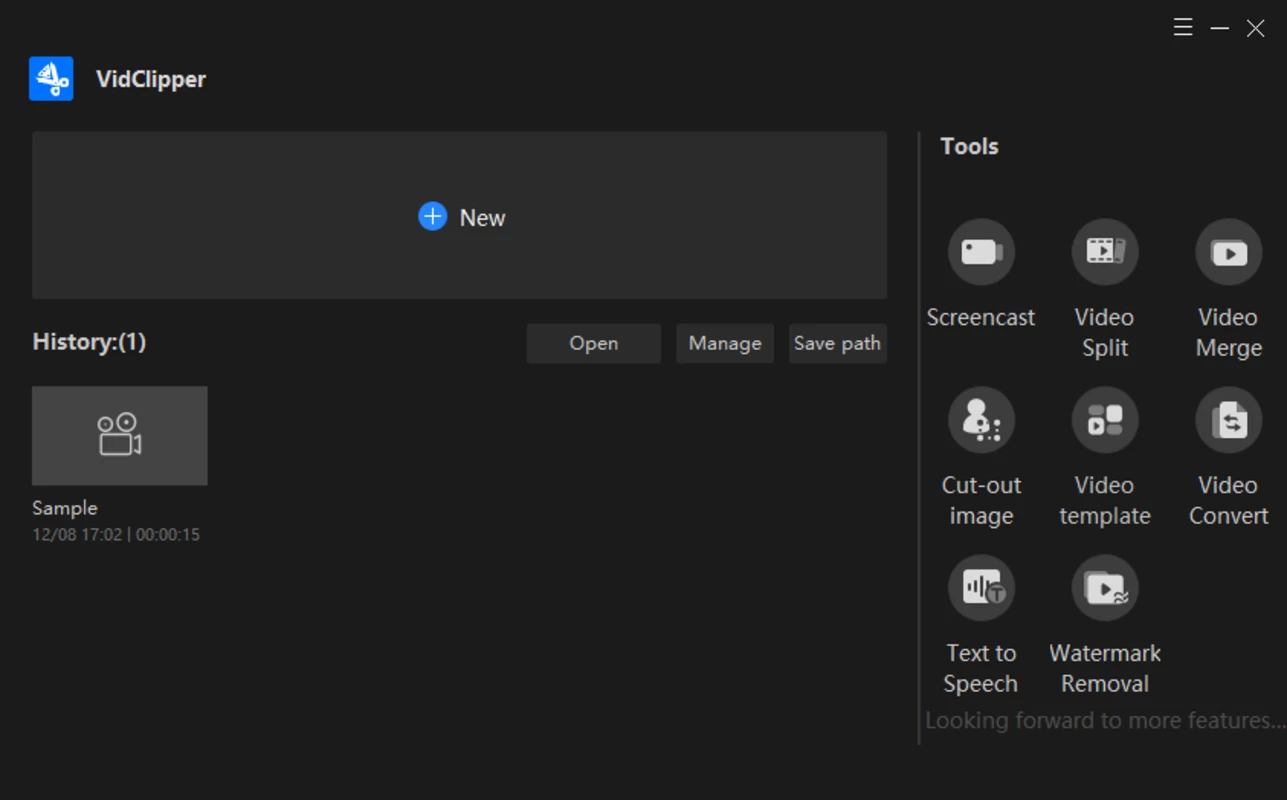This screenshot has width=1287, height=800.
Task: Select the Cut-out image tool icon
Action: pyautogui.click(x=981, y=420)
